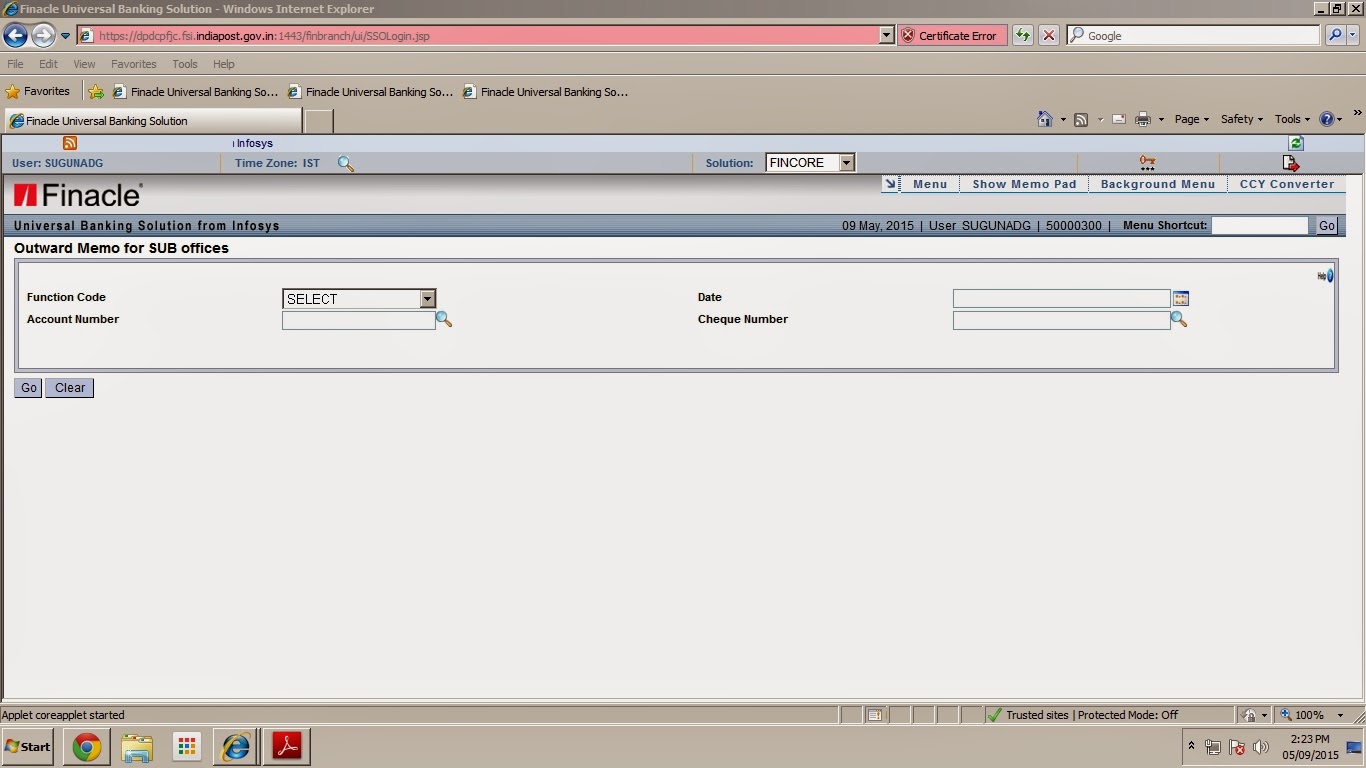Expand the Function Code dropdown
1366x768 pixels.
pos(428,298)
